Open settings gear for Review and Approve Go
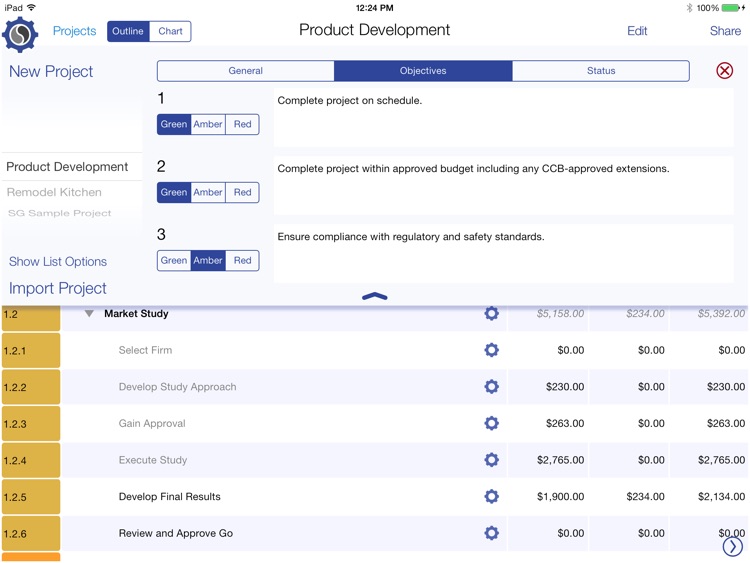 (491, 533)
